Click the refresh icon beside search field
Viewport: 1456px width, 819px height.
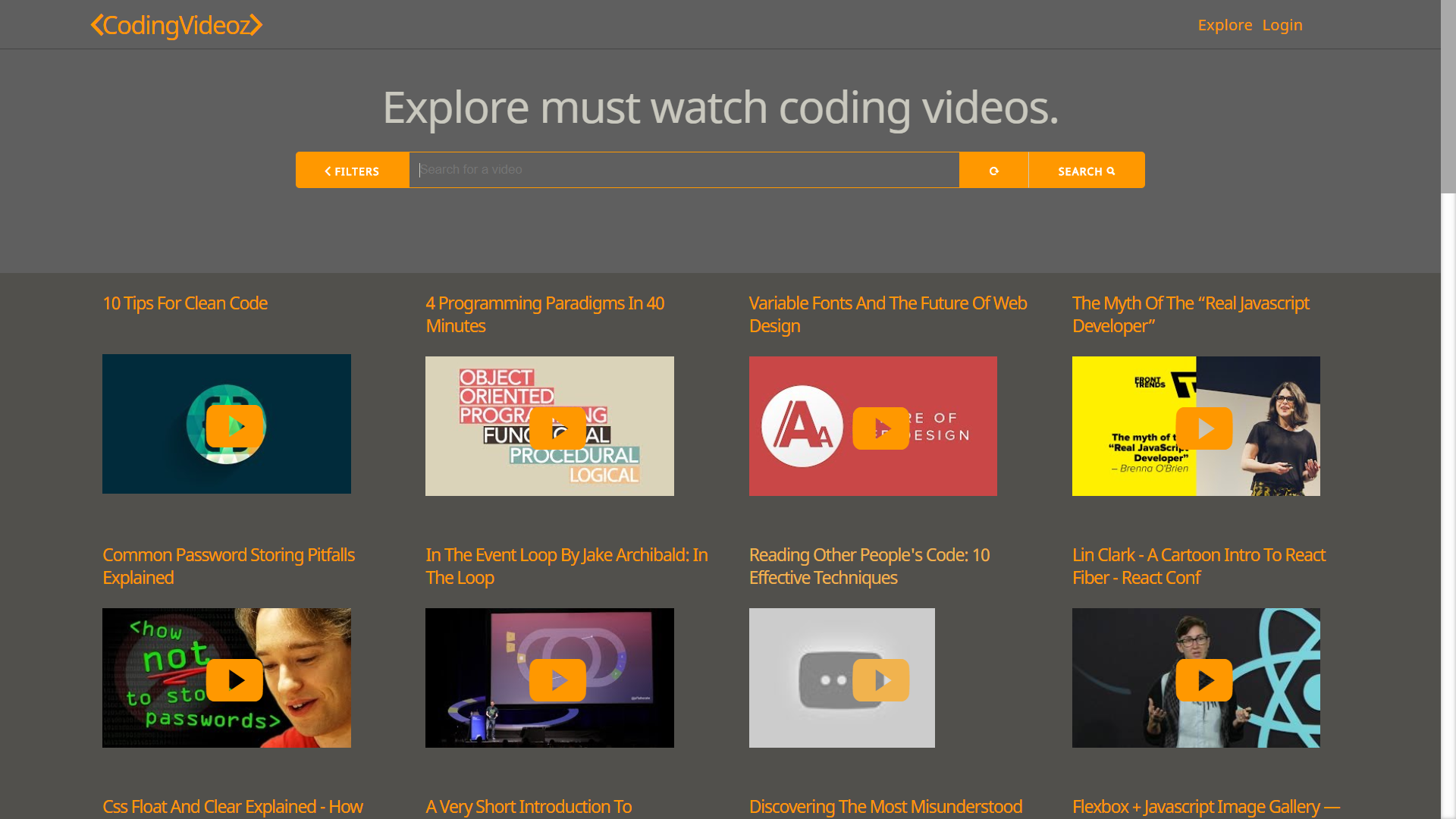[x=993, y=171]
